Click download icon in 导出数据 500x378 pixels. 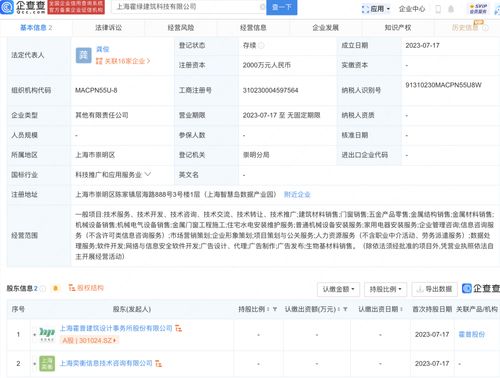click(x=420, y=289)
